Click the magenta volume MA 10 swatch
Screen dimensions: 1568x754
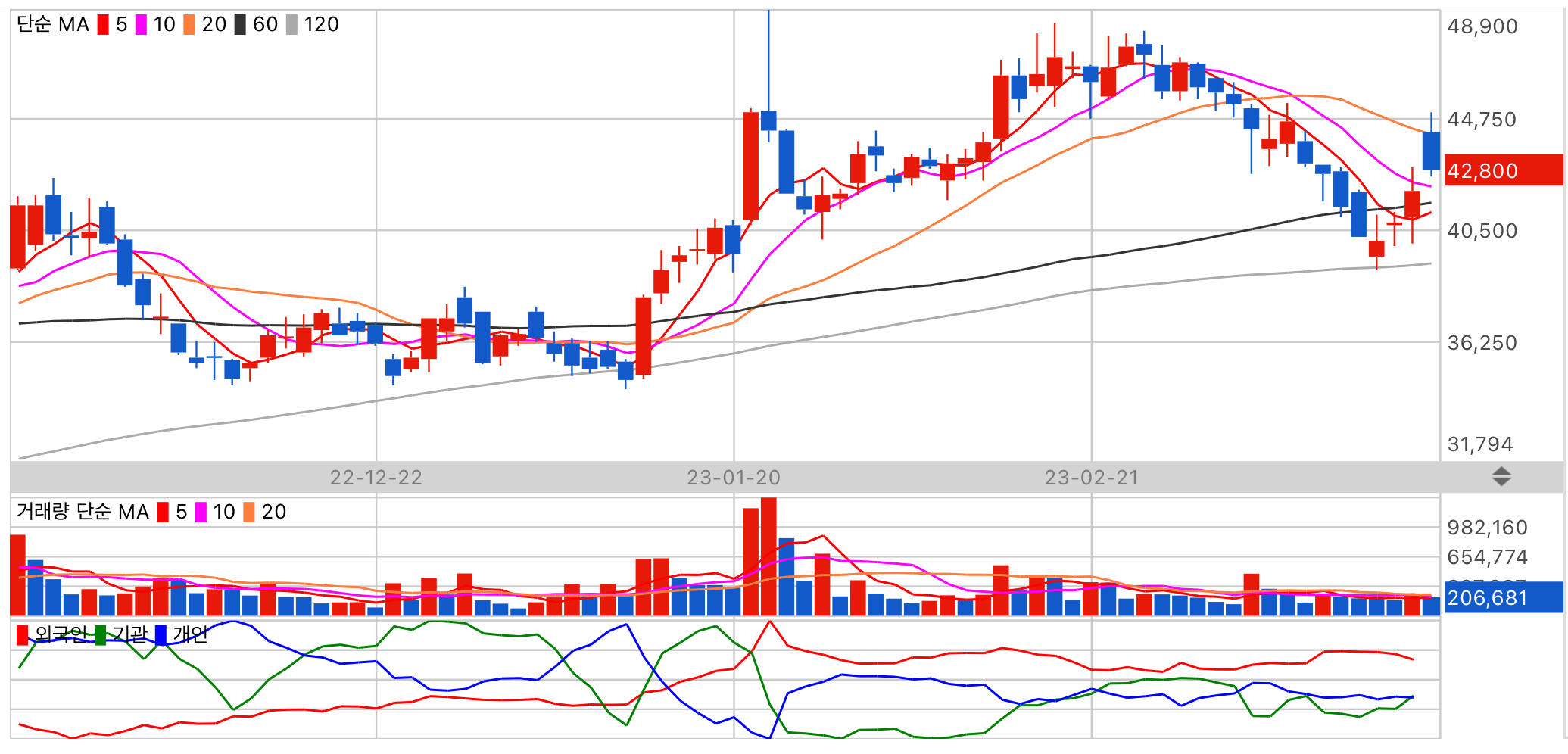pyautogui.click(x=201, y=513)
